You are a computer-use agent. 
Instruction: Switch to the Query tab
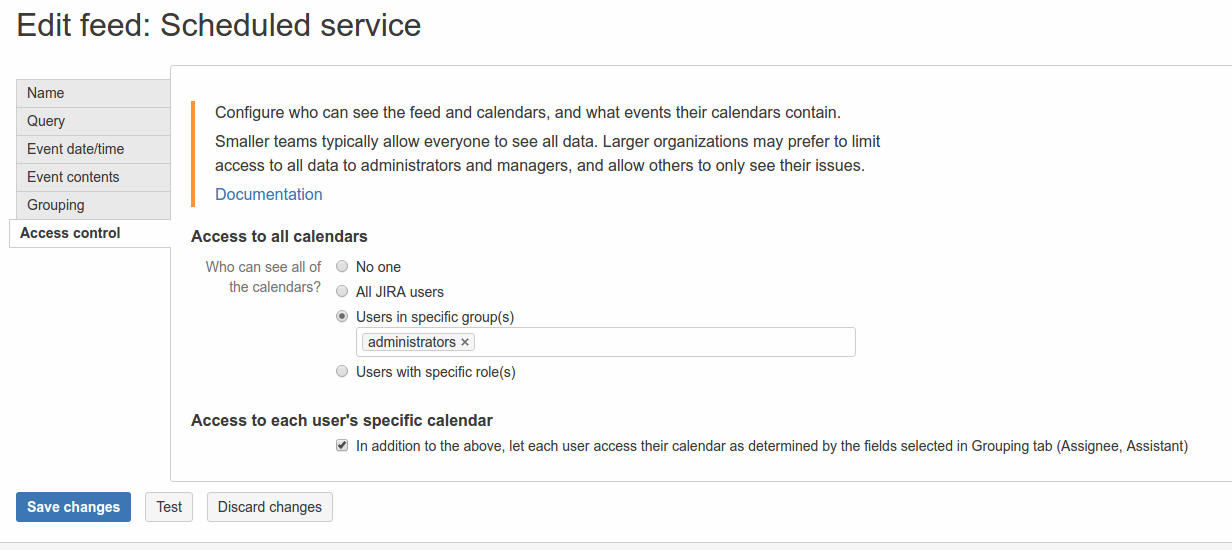(x=93, y=121)
